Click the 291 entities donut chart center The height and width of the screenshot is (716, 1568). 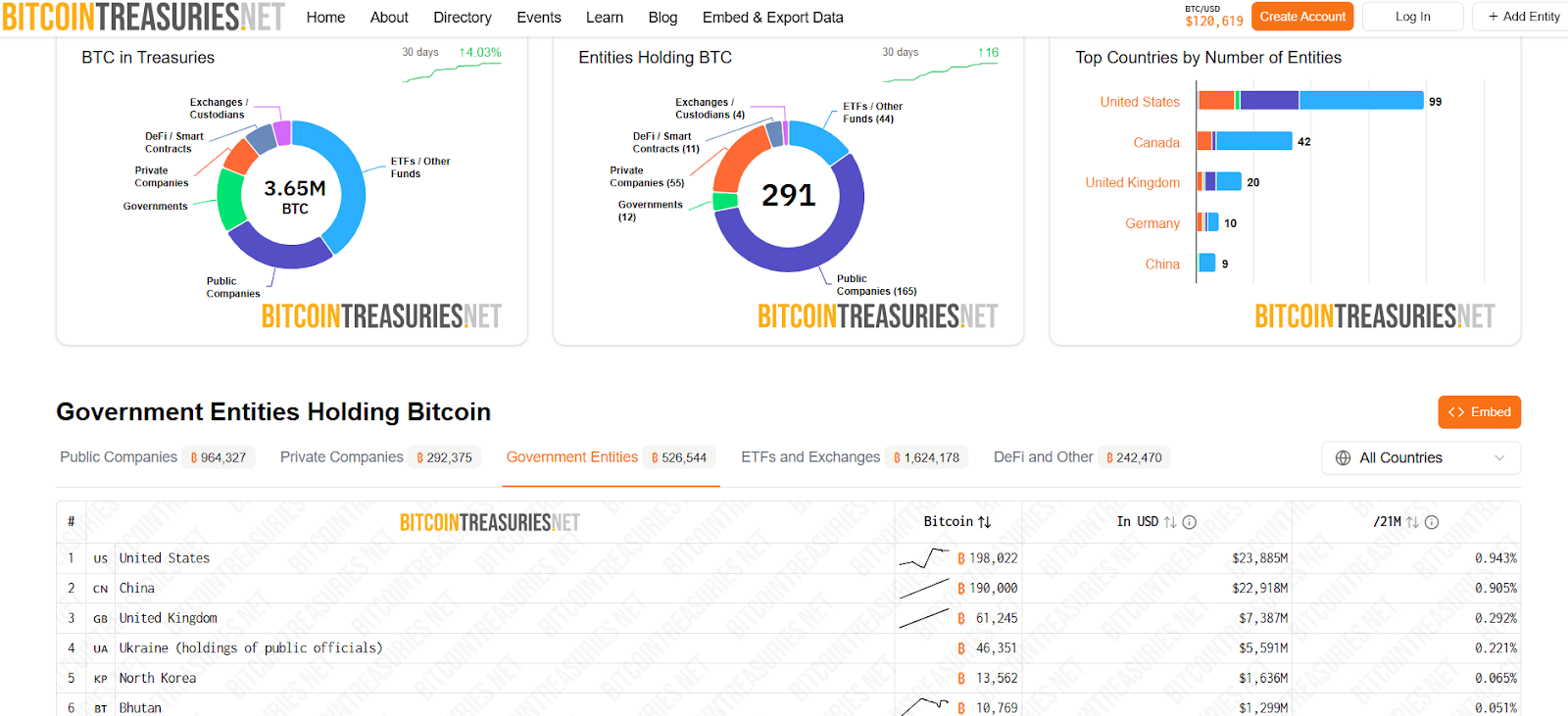pos(789,195)
